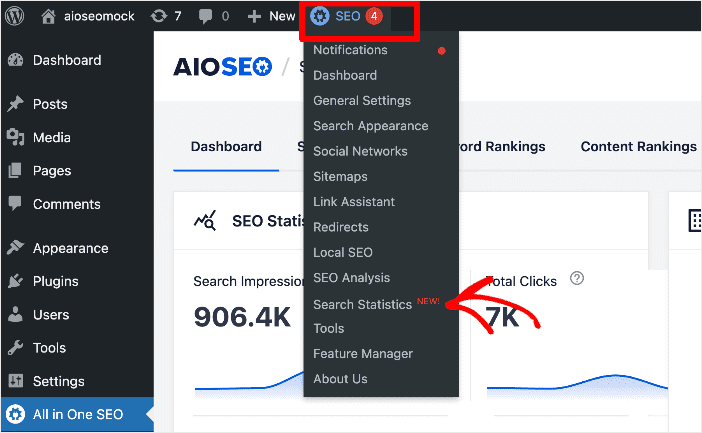
Task: Open the SEO admin bar menu
Action: (x=347, y=17)
